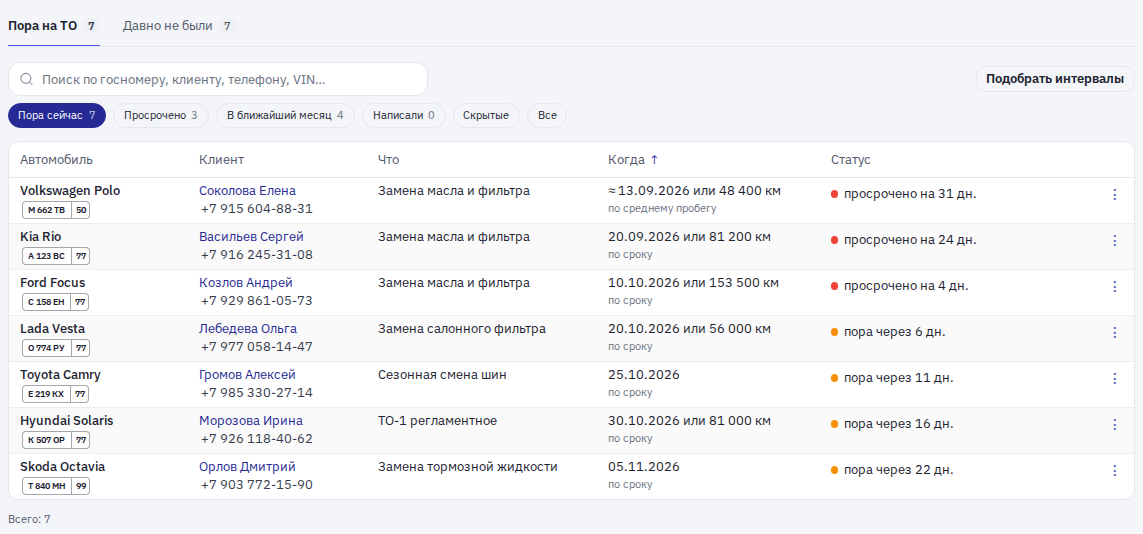Open client Морозова Ирина
The height and width of the screenshot is (534, 1143).
(251, 420)
